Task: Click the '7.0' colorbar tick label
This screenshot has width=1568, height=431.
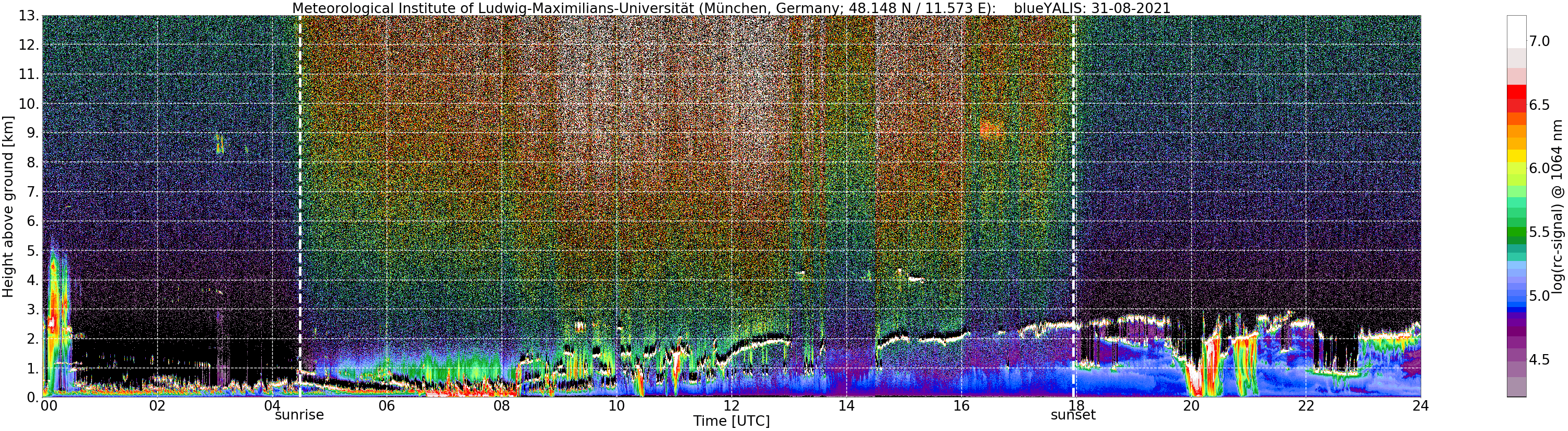Action: point(1539,41)
